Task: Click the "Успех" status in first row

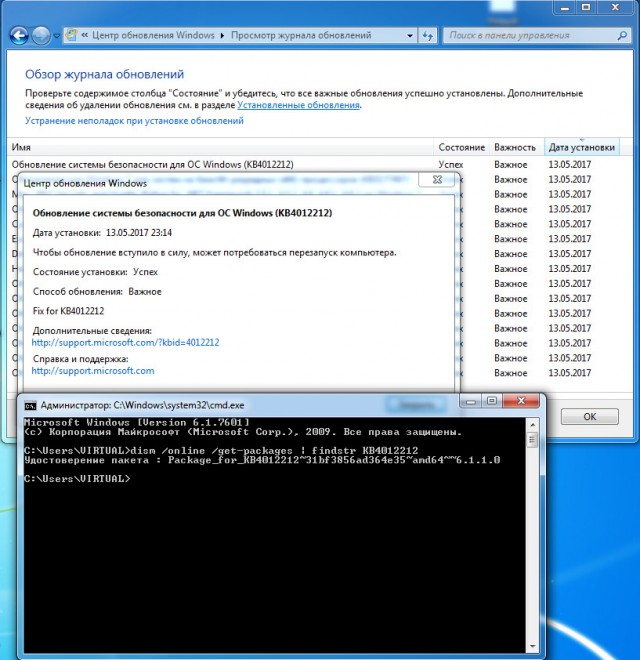Action: click(x=451, y=165)
